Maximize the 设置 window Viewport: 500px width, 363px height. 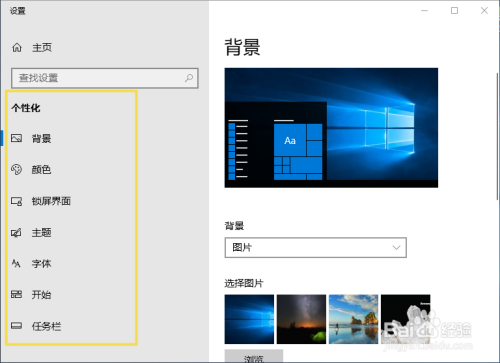454,11
